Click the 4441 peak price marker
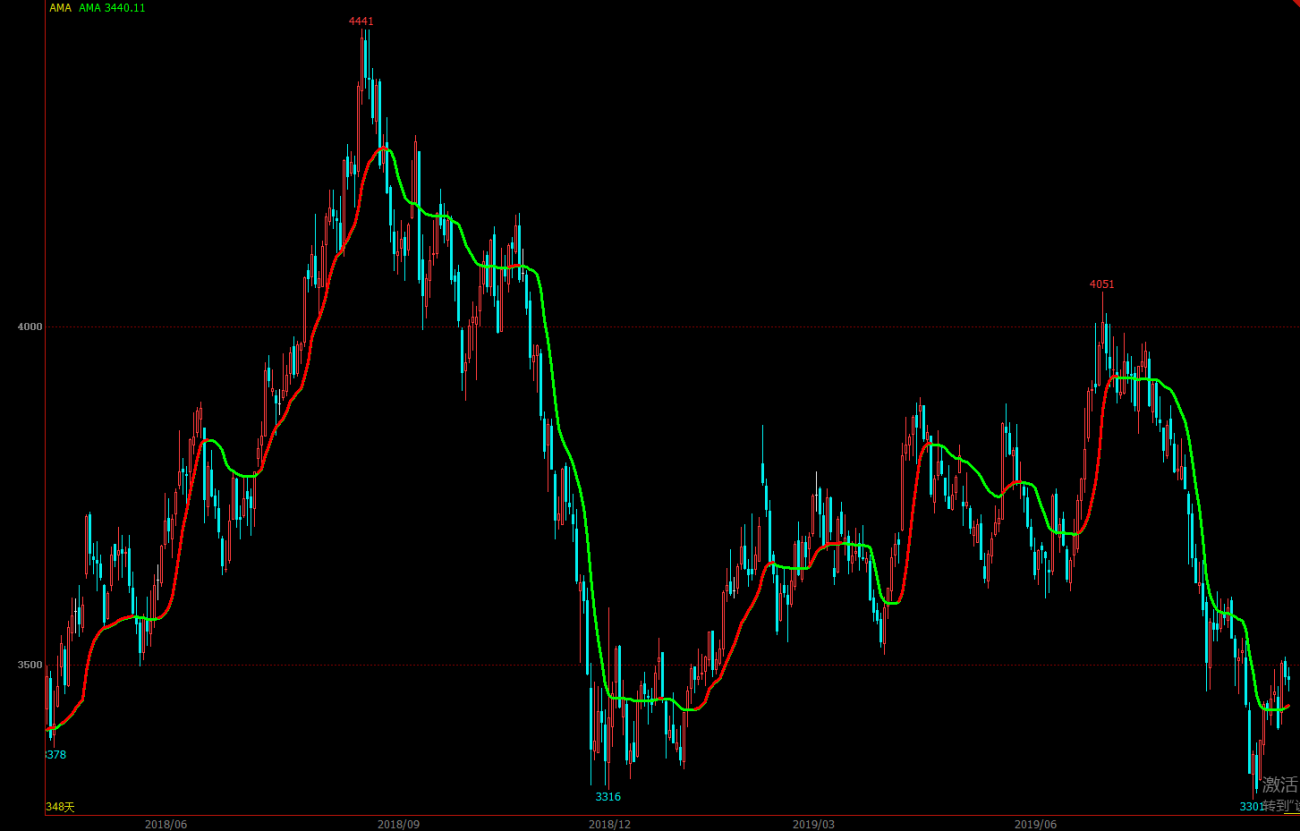 coord(361,21)
